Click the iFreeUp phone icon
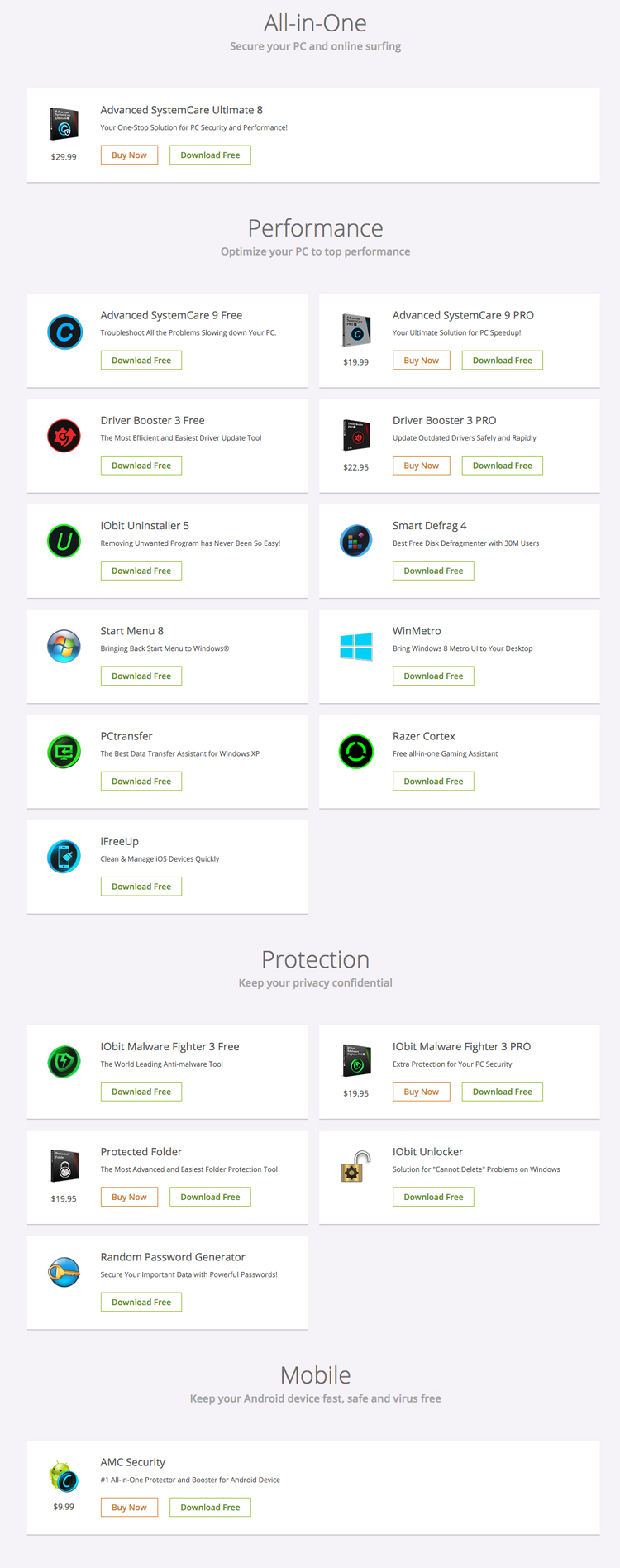The image size is (620, 1568). tap(64, 857)
